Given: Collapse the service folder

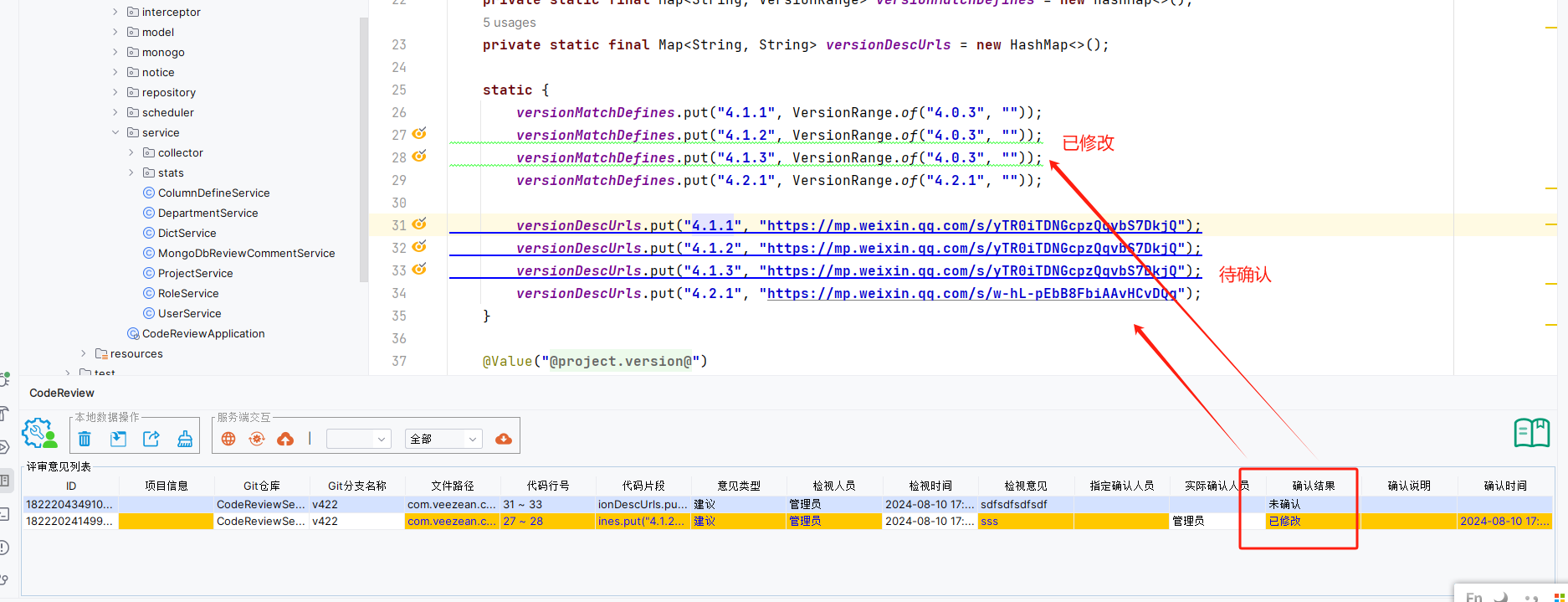Looking at the screenshot, I should coord(115,132).
